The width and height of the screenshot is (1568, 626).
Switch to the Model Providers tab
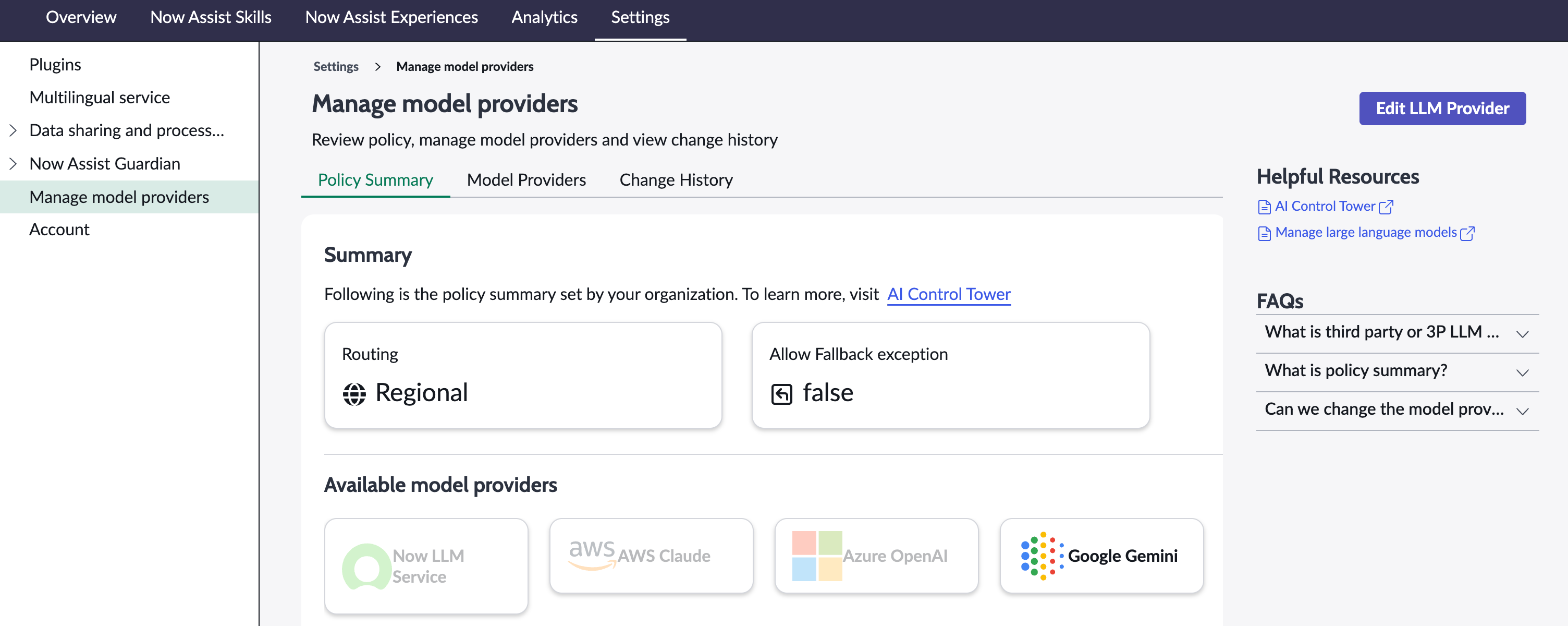pyautogui.click(x=526, y=180)
